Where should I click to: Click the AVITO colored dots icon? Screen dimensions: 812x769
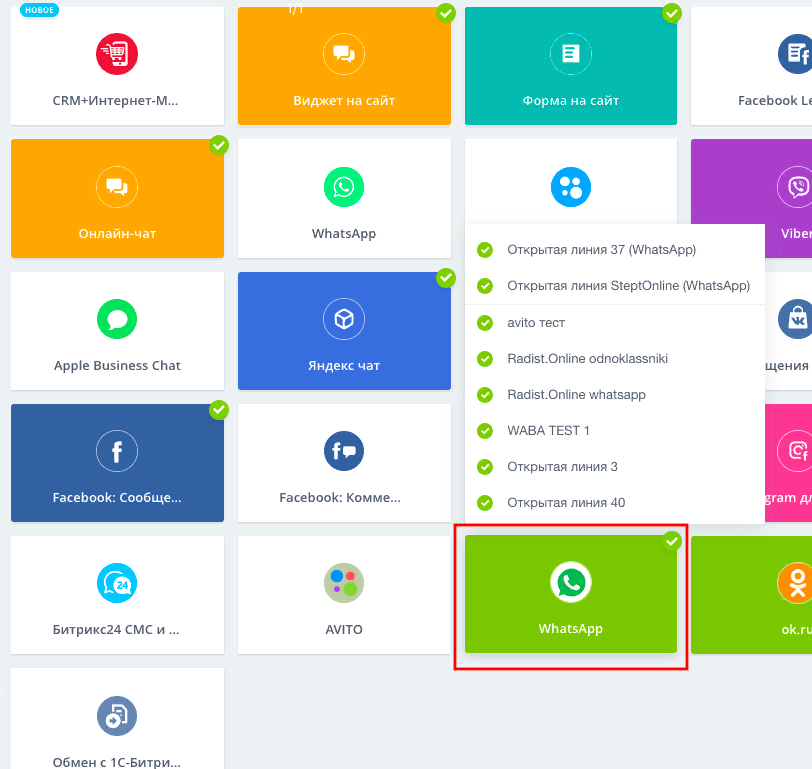tap(344, 583)
